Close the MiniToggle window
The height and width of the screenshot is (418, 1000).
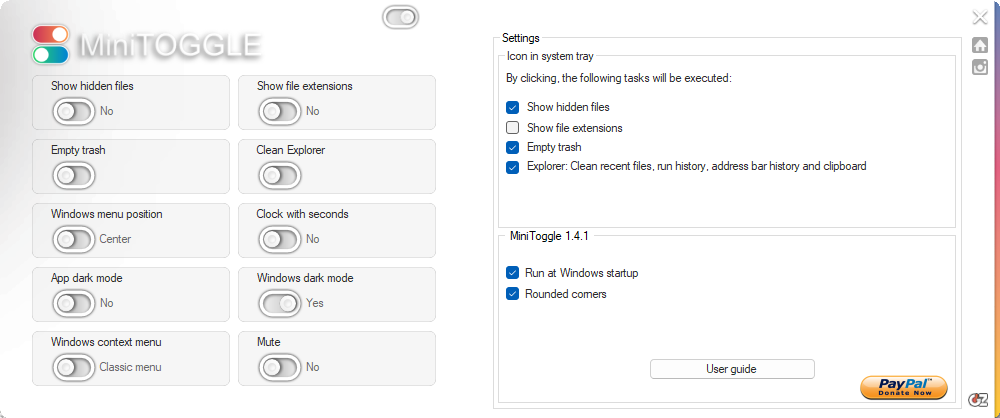click(x=980, y=17)
